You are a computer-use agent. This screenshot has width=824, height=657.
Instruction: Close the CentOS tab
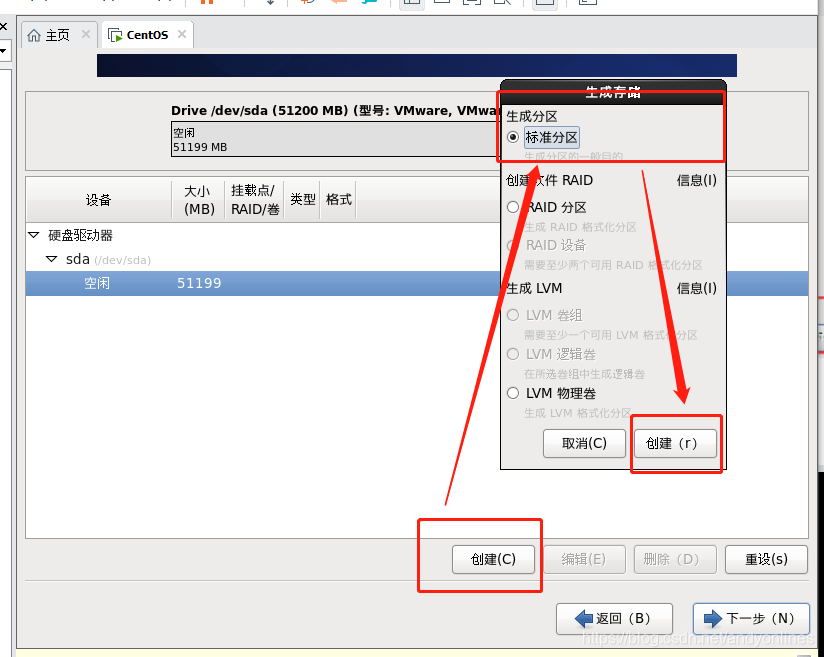182,34
